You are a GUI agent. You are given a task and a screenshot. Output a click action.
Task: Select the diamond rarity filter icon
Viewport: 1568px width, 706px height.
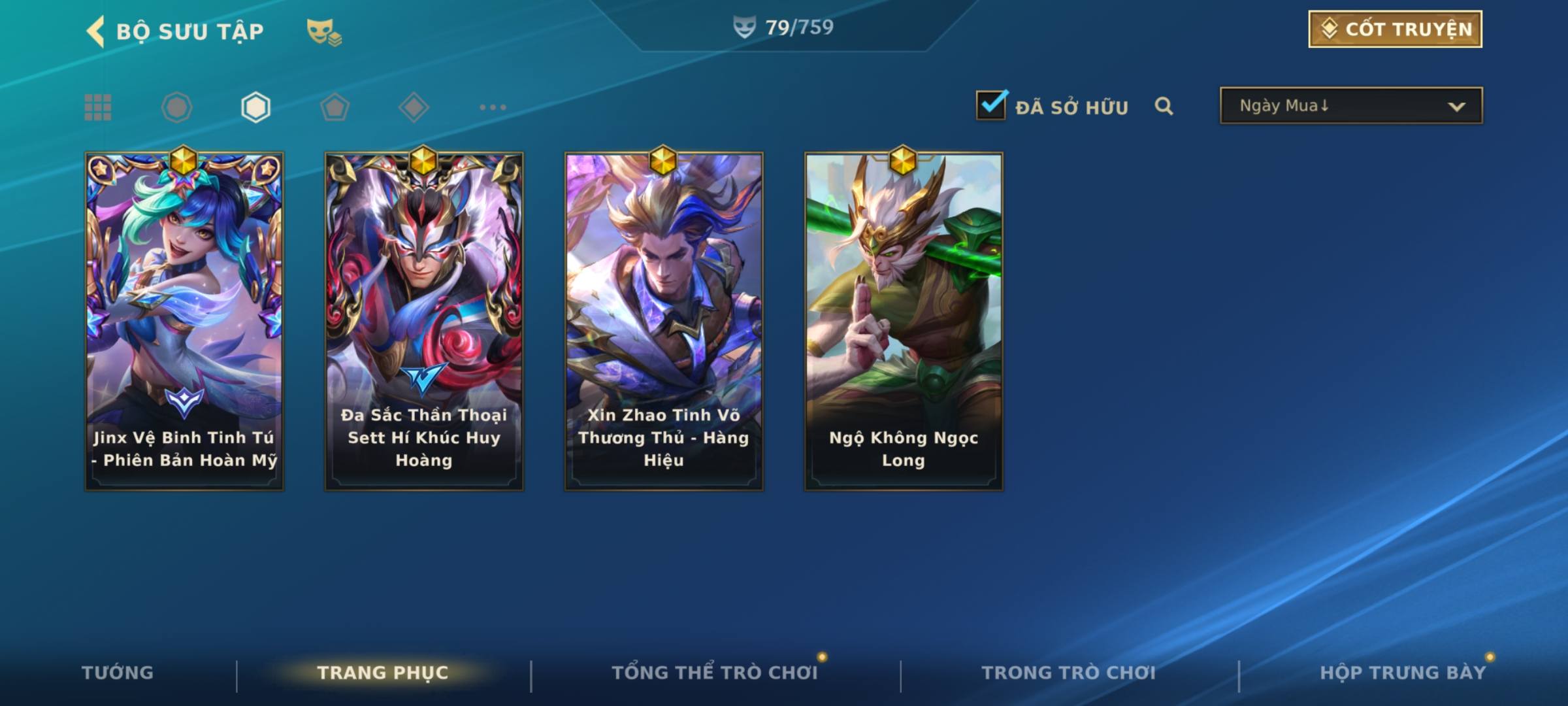tap(414, 107)
